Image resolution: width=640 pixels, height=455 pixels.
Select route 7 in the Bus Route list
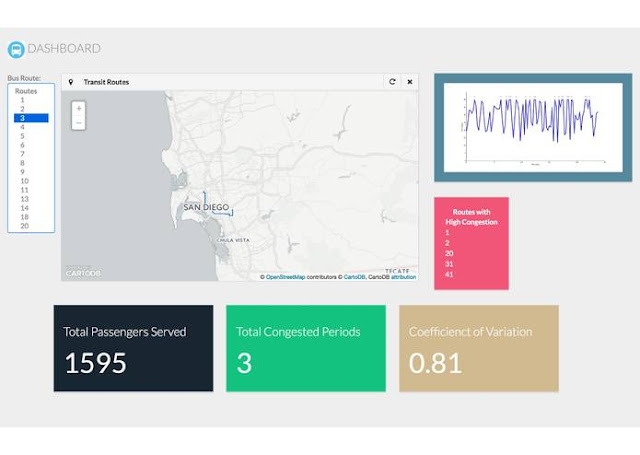click(x=31, y=154)
